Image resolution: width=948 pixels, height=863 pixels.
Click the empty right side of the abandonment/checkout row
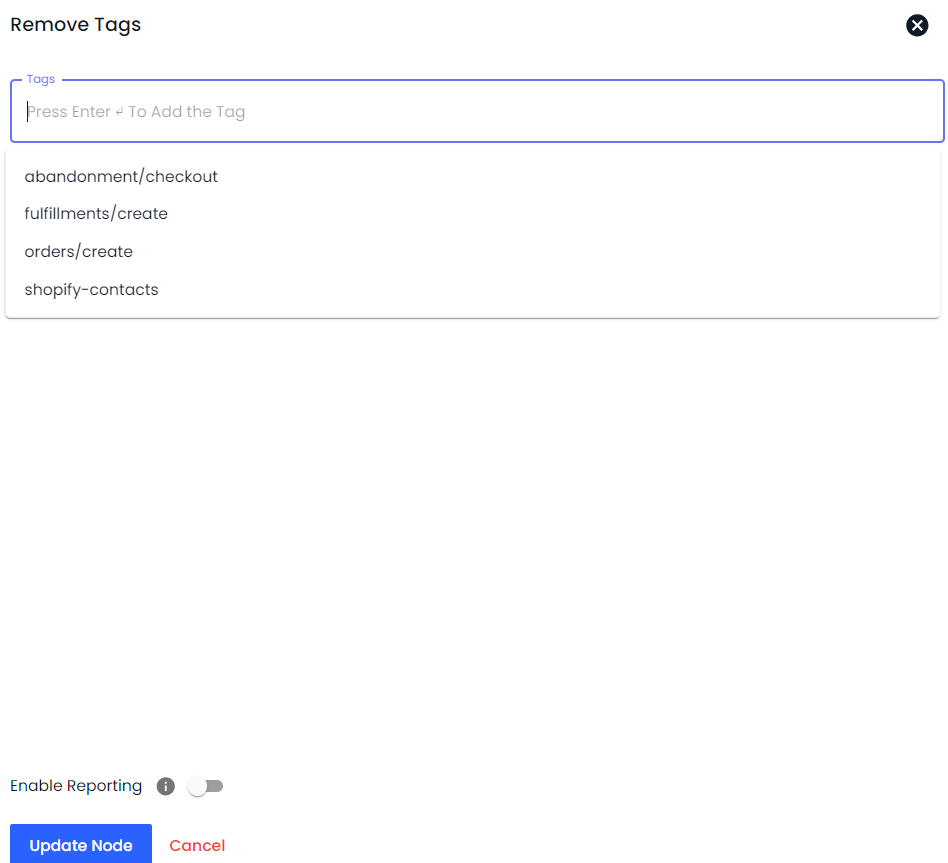point(700,177)
